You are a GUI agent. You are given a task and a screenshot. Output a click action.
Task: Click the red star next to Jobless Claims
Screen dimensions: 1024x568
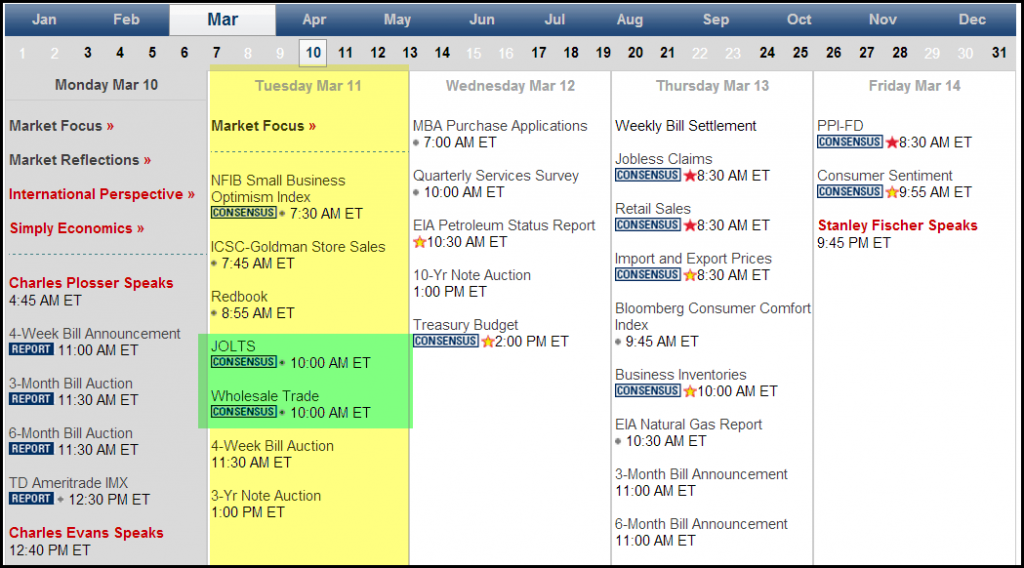pos(690,176)
